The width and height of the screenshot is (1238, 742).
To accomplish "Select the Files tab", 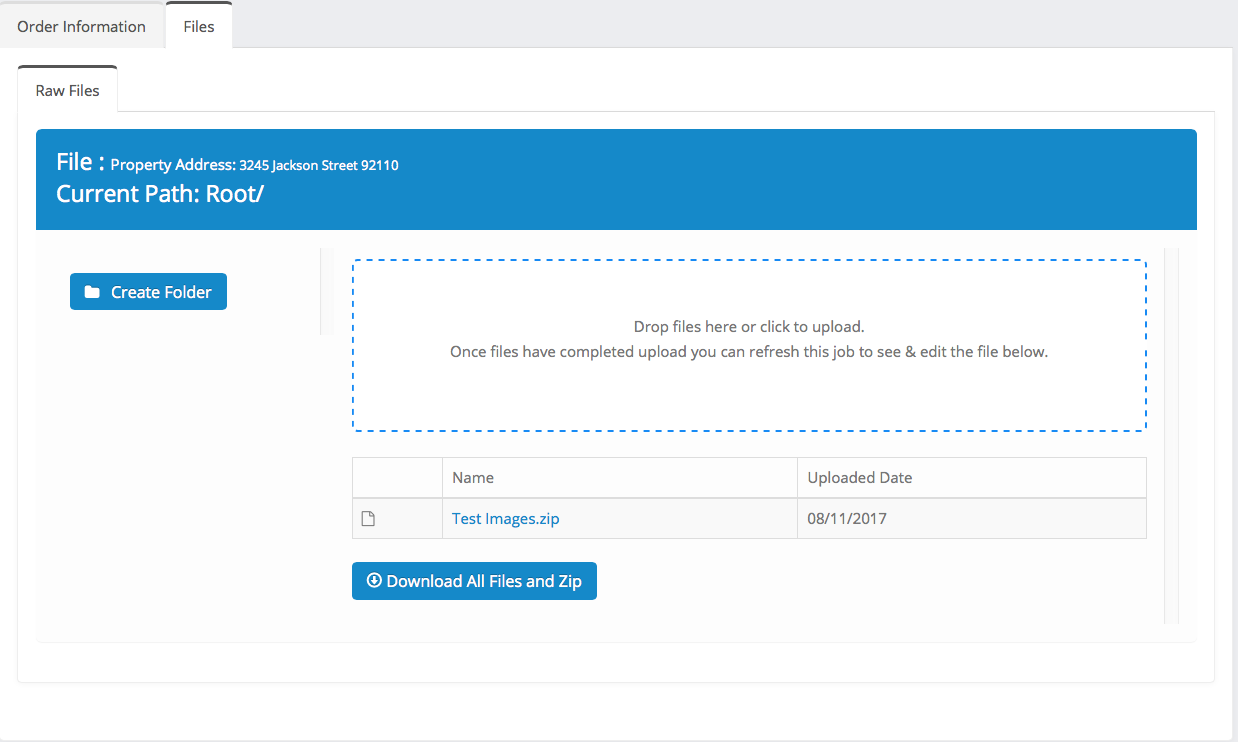I will (199, 26).
